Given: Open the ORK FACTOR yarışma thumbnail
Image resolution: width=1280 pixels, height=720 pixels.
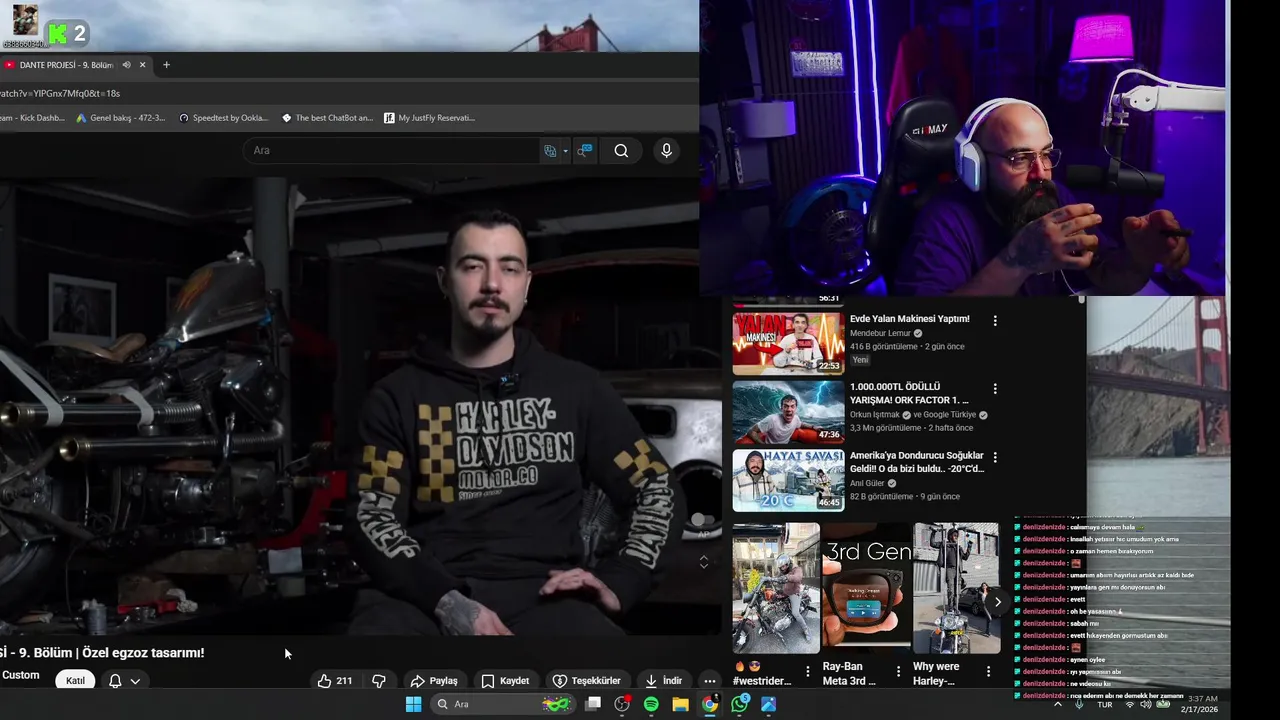Looking at the screenshot, I should click(x=788, y=411).
